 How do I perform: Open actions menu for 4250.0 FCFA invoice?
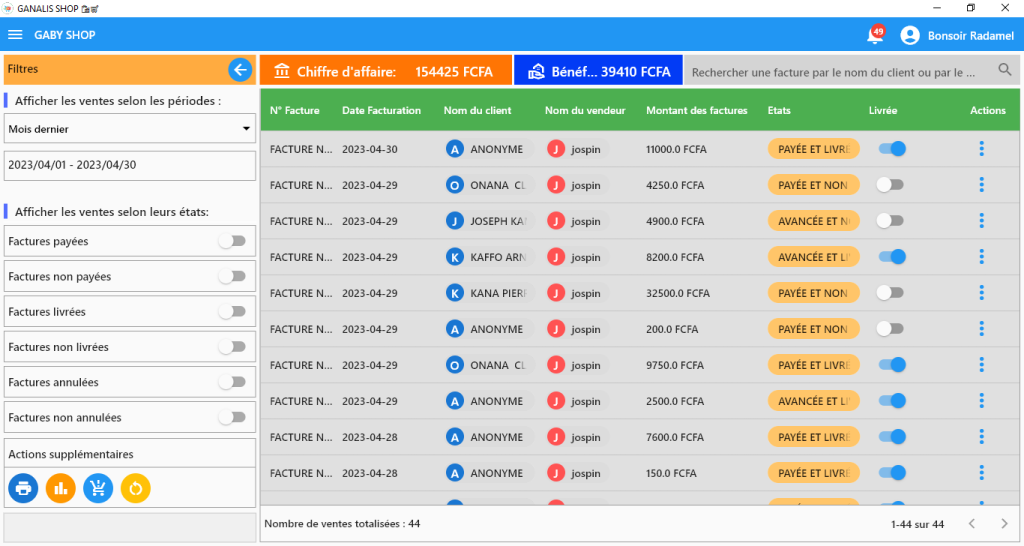point(981,185)
